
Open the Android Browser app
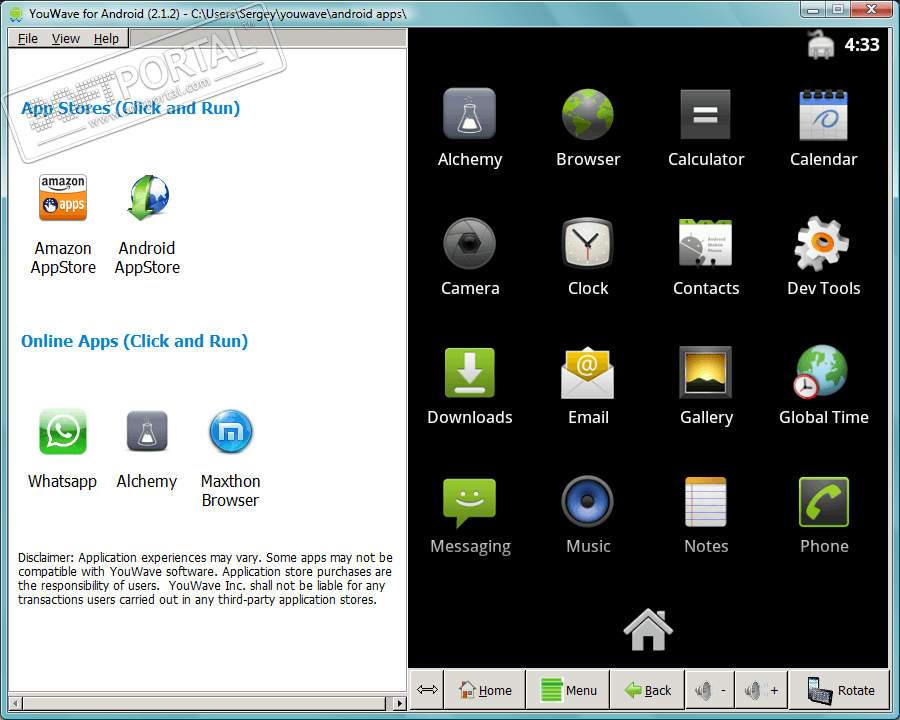click(588, 114)
